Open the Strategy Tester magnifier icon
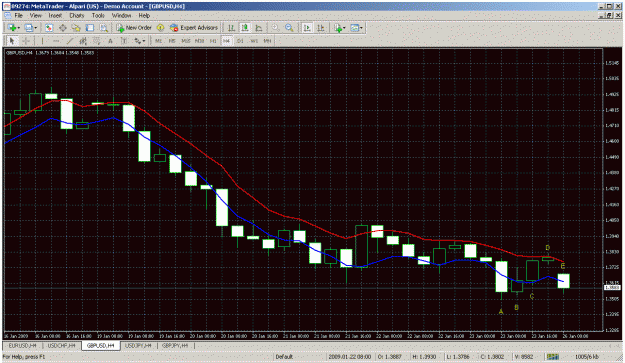Image resolution: width=625 pixels, height=363 pixels. pos(103,27)
